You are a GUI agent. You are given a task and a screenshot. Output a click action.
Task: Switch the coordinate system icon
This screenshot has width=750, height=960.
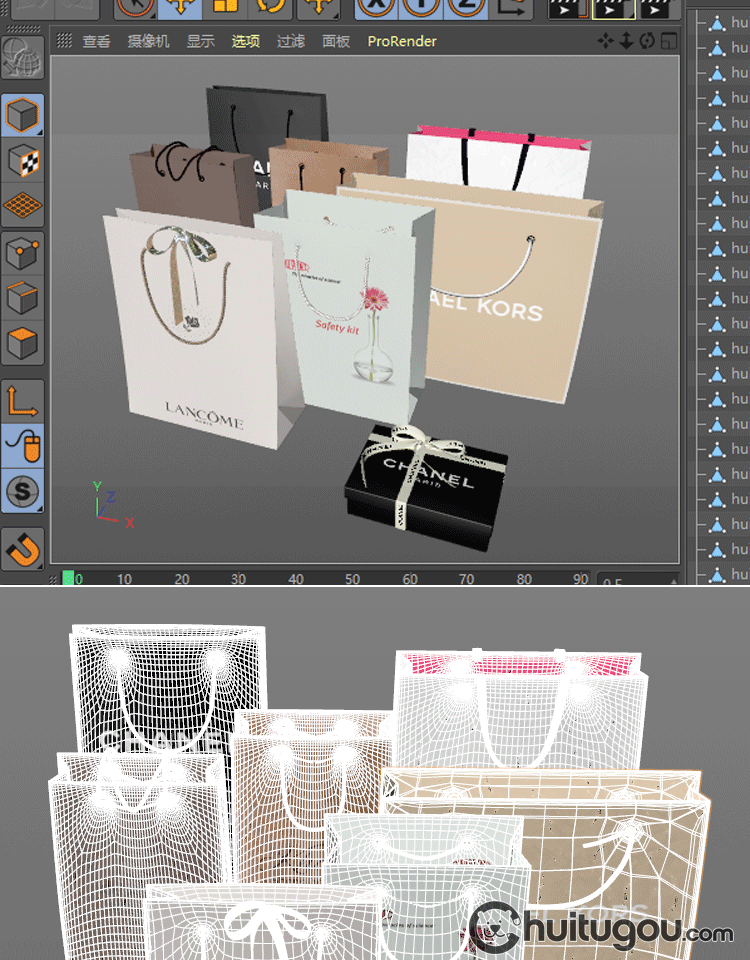(x=509, y=8)
